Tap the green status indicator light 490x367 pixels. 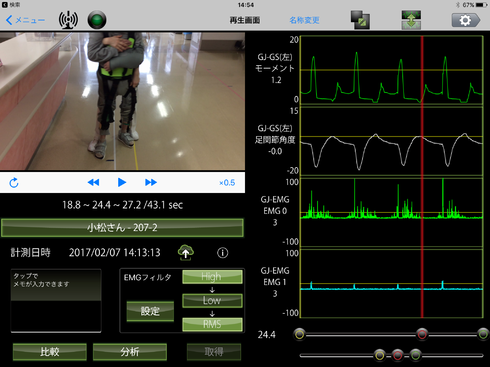[97, 20]
